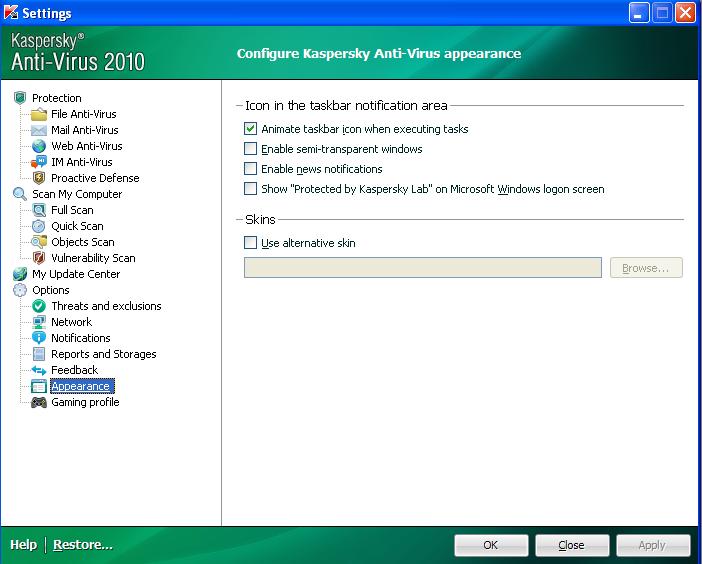Open the Mail Anti-Virus settings
This screenshot has width=702, height=564.
click(85, 130)
